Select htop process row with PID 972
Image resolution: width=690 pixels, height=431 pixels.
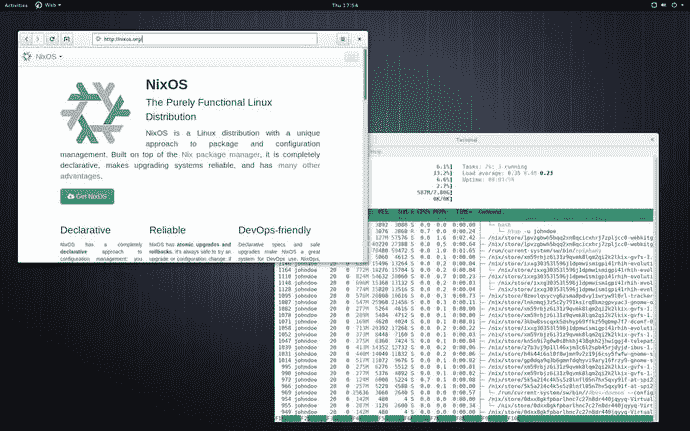464,379
